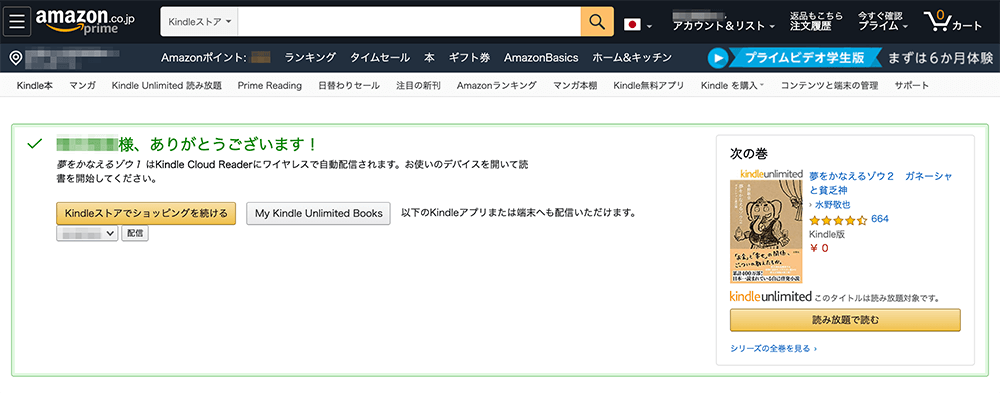
Task: Go to Amazon.co.jp Prime logo
Action: point(85,21)
